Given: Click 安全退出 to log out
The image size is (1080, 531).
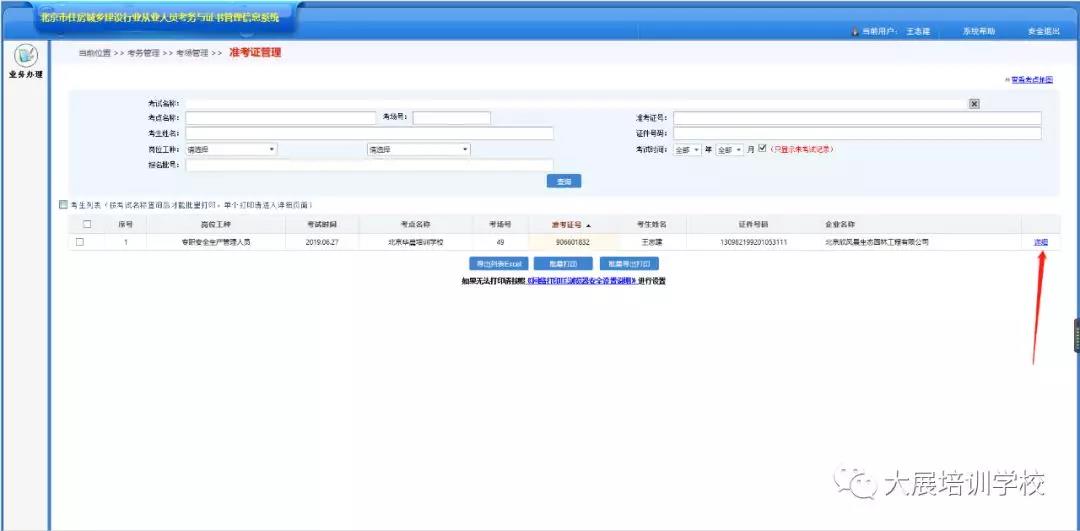Looking at the screenshot, I should (1043, 32).
